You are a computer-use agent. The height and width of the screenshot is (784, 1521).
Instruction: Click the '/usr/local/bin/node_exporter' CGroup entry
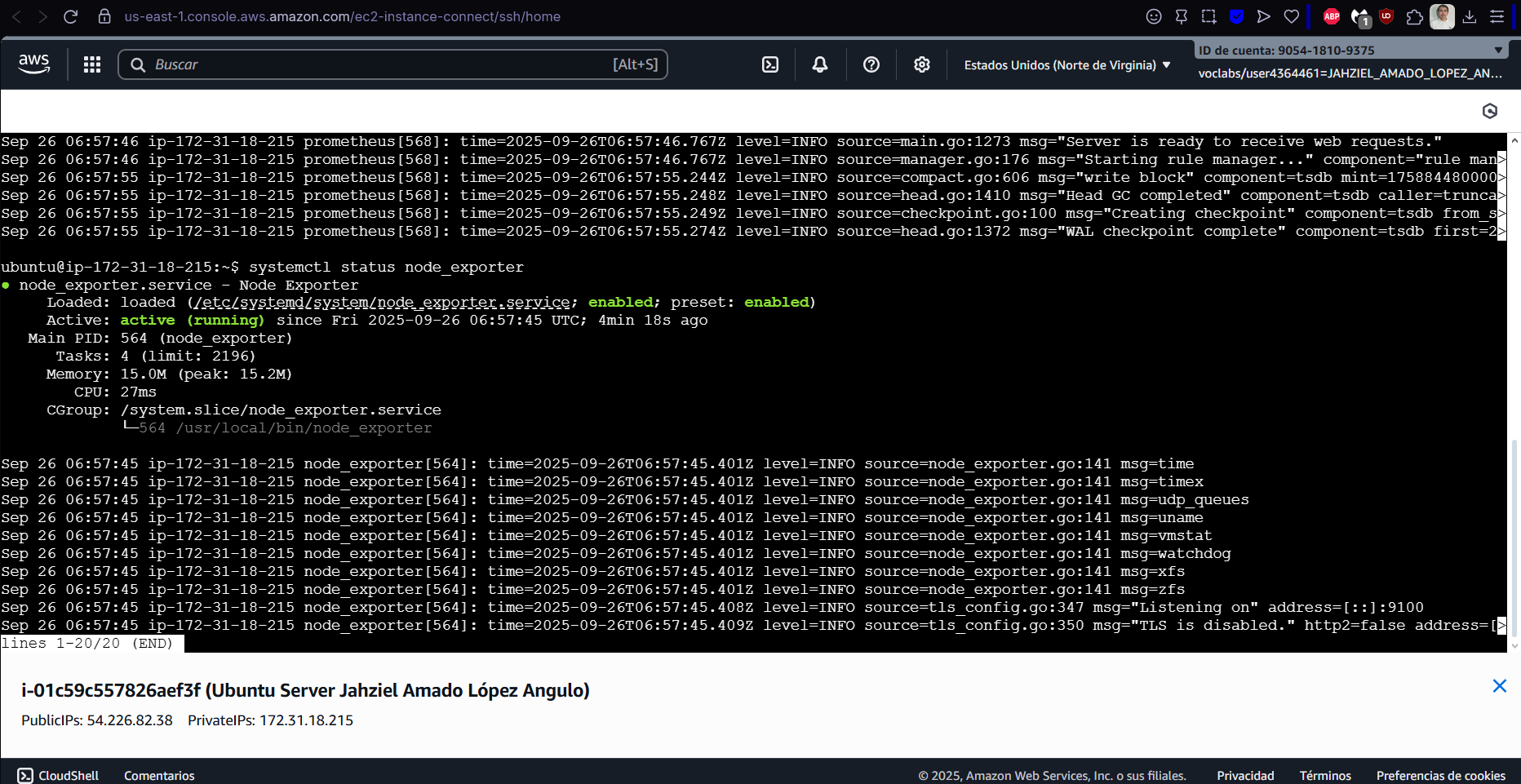304,428
